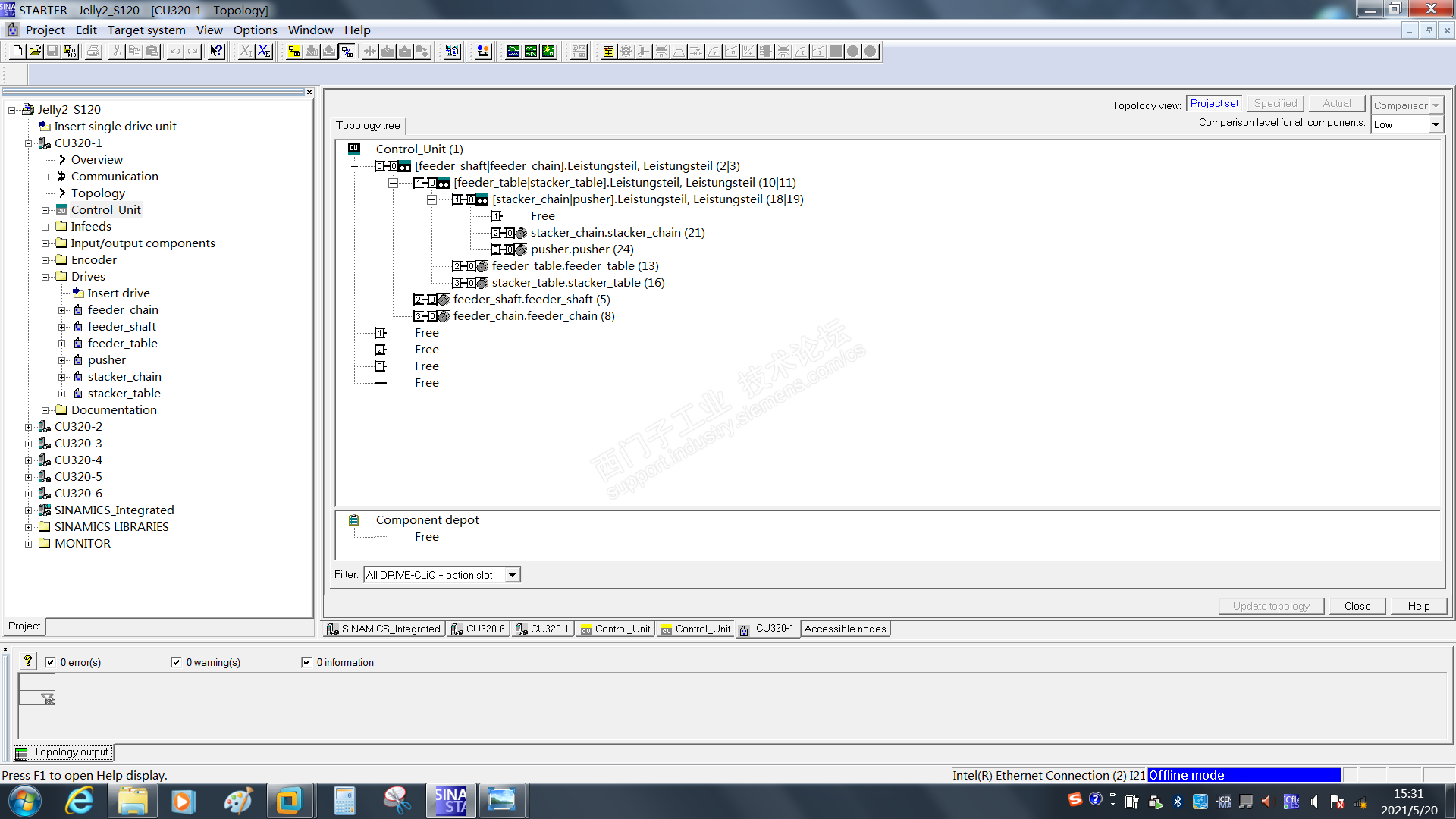Image resolution: width=1456 pixels, height=819 pixels.
Task: Click the context help arrow icon
Action: tap(217, 52)
